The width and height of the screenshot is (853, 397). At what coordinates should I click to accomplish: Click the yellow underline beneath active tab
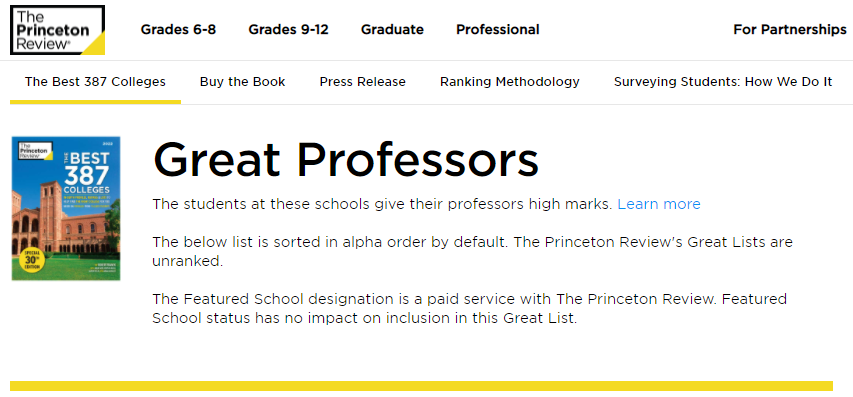point(95,101)
